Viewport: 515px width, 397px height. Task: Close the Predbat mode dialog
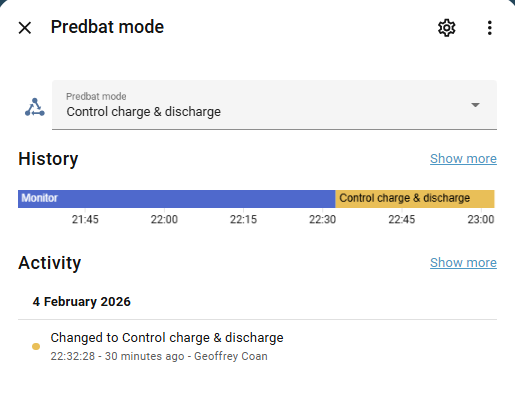tap(25, 28)
